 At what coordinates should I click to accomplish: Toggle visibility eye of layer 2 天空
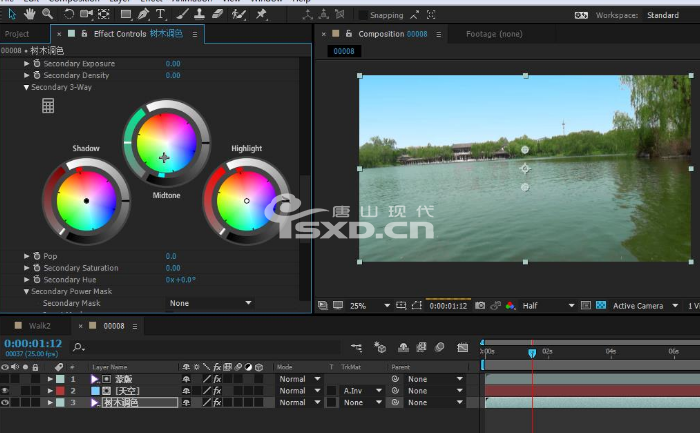click(5, 391)
